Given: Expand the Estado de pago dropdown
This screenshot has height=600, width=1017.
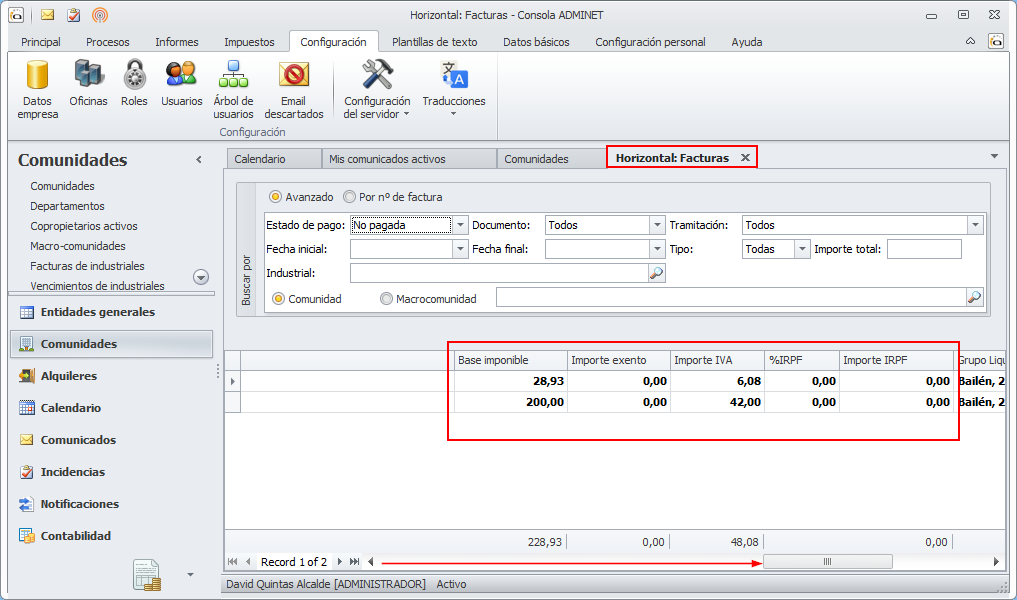Looking at the screenshot, I should [x=460, y=226].
